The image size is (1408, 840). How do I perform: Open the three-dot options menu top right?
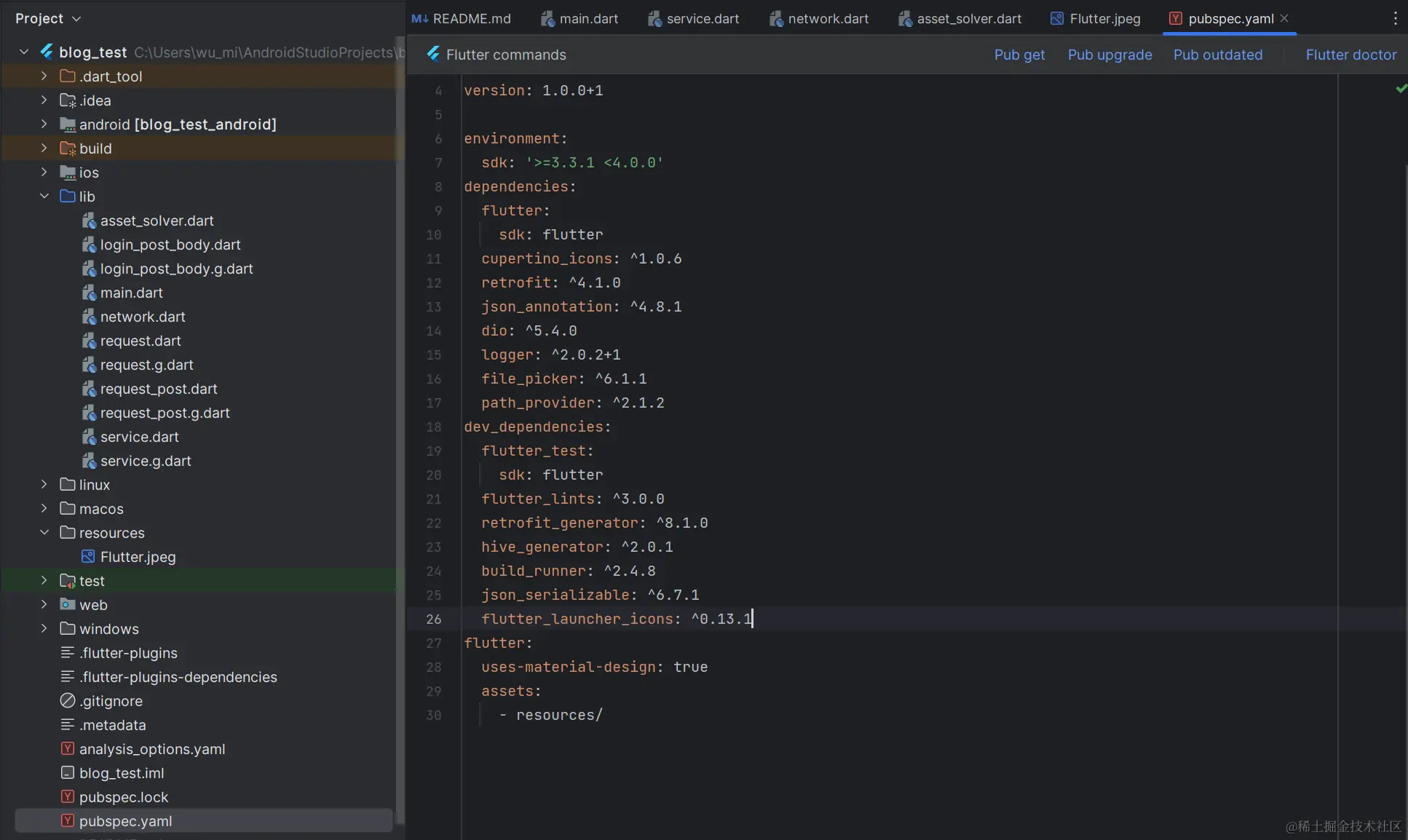(1394, 18)
